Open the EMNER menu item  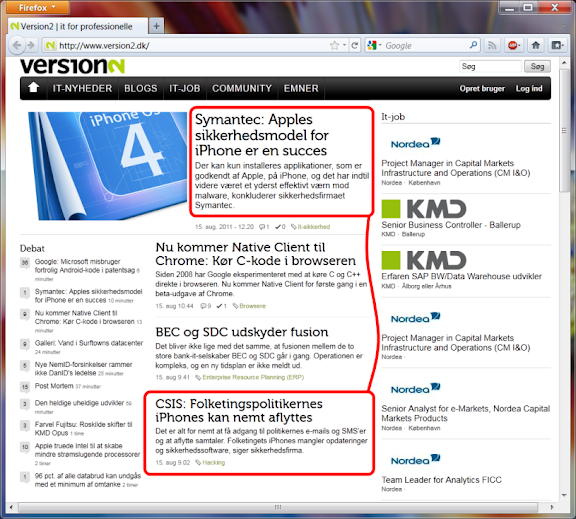click(301, 88)
